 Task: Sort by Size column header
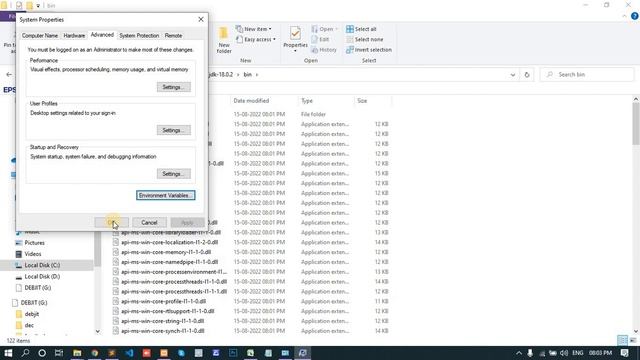click(x=362, y=100)
